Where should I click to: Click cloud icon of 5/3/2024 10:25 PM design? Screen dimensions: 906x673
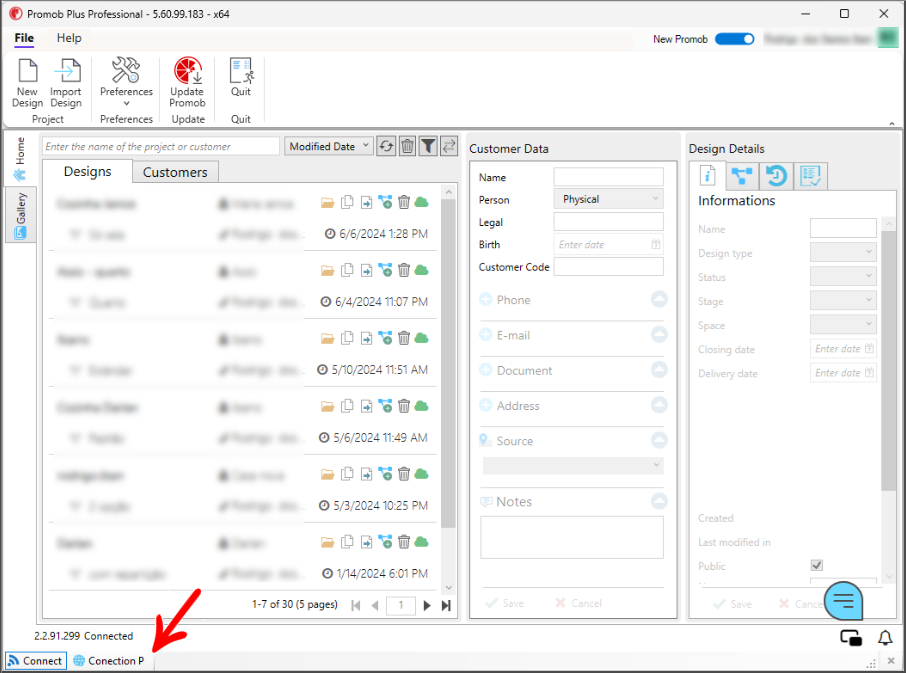coord(422,474)
